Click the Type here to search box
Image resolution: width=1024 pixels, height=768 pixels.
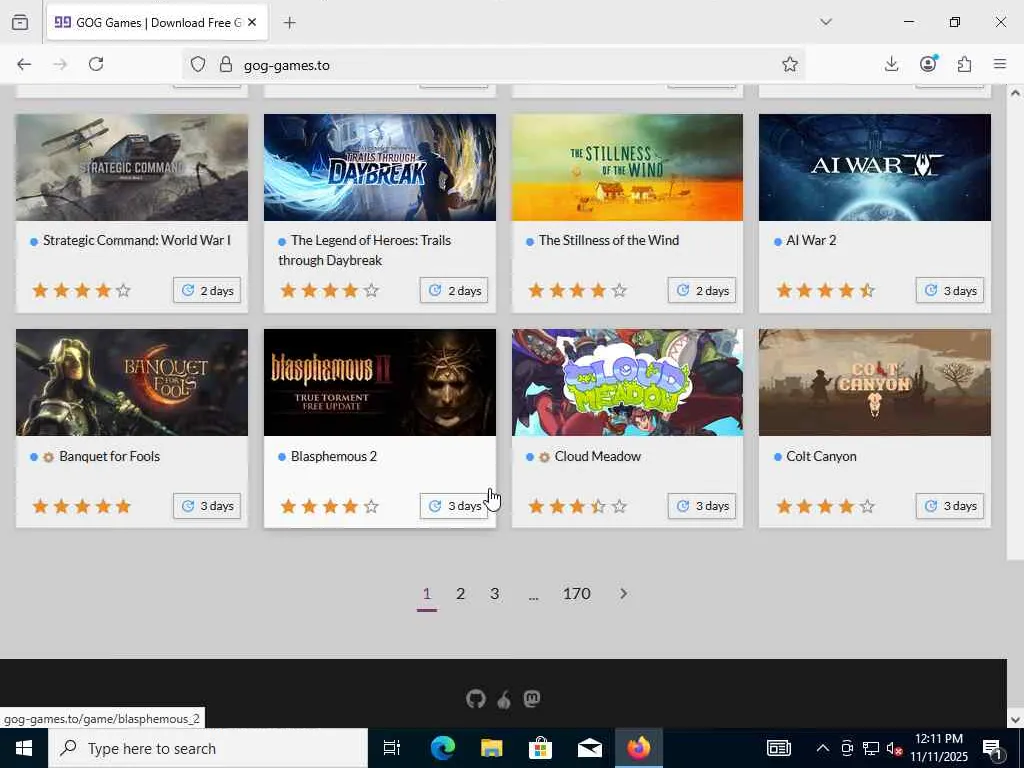(x=208, y=748)
